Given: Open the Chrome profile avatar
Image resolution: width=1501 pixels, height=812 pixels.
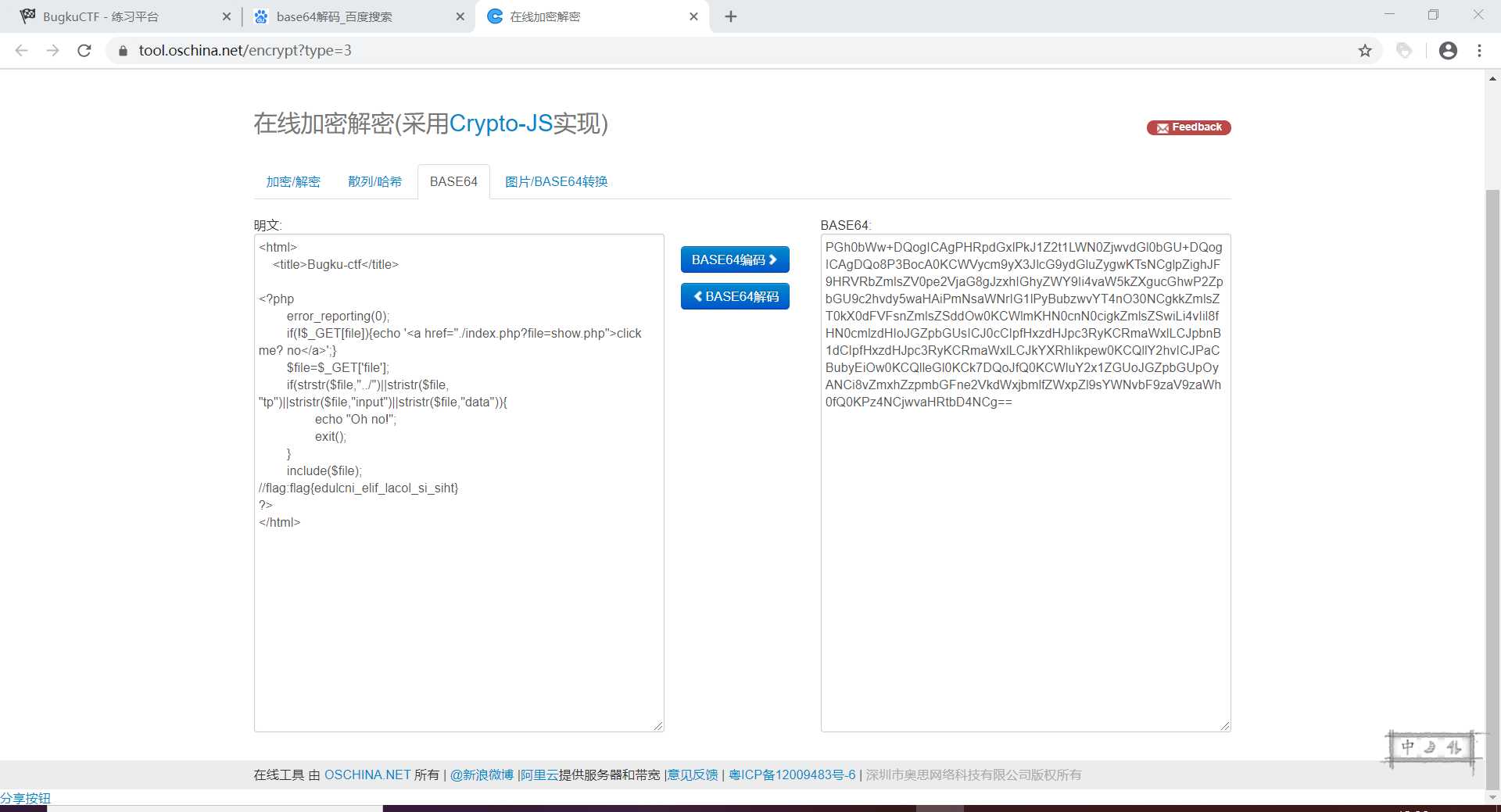Looking at the screenshot, I should pyautogui.click(x=1448, y=51).
